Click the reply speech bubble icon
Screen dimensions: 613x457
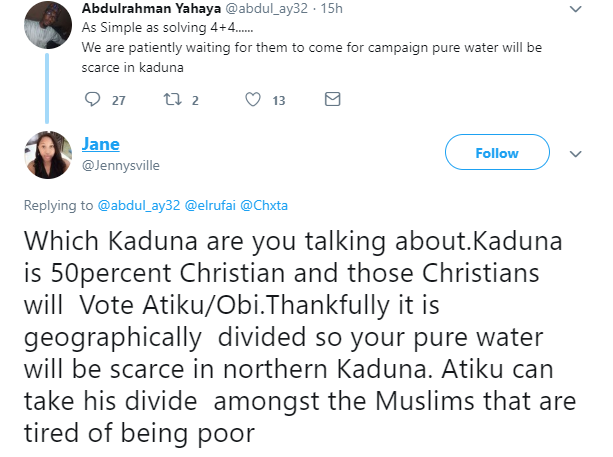pos(93,100)
